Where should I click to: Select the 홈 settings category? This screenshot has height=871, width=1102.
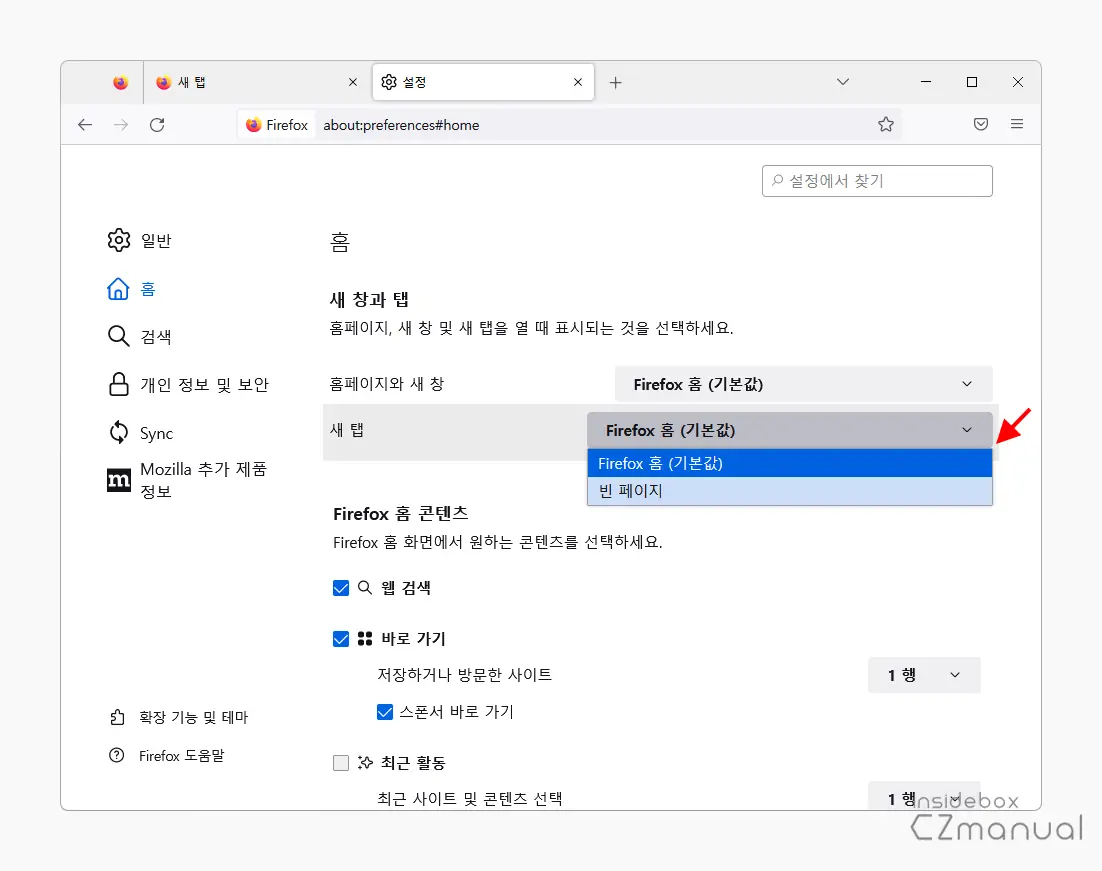(131, 289)
